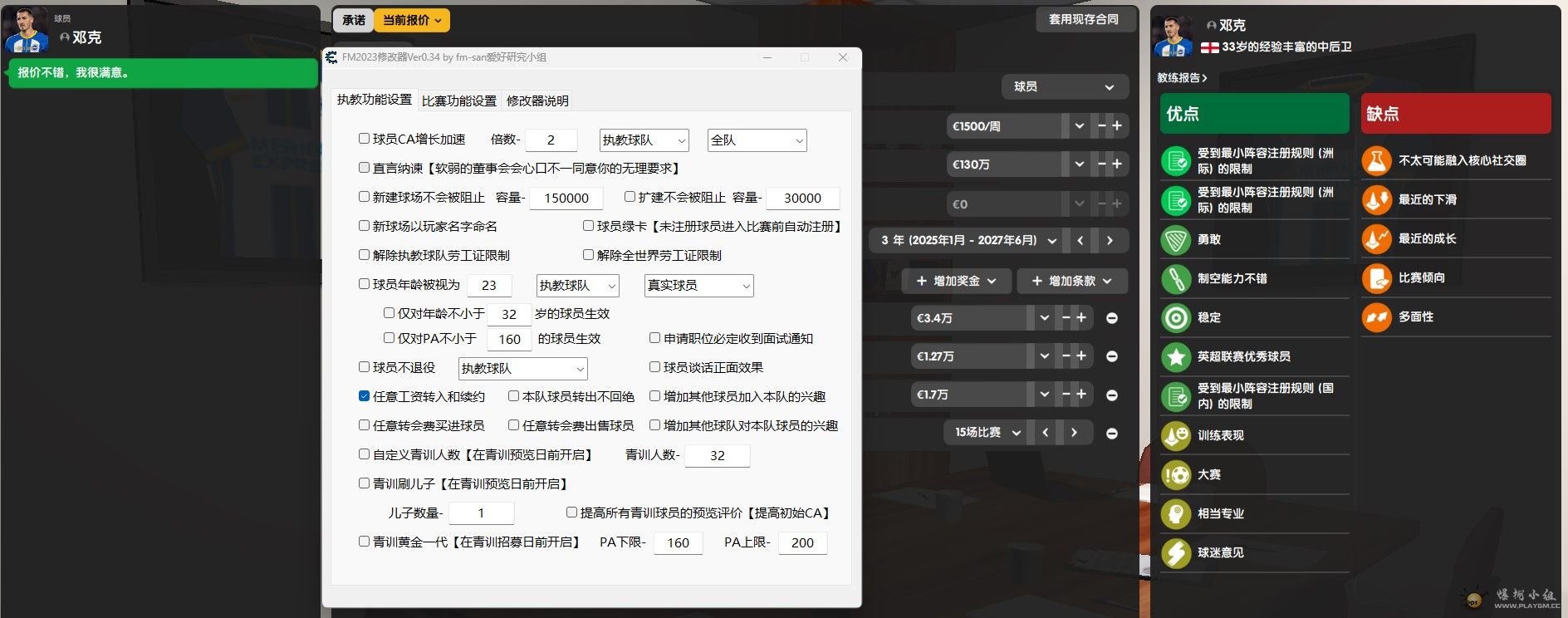Click the 最近的下滑 icon
This screenshot has width=1568, height=618.
pos(1376,200)
